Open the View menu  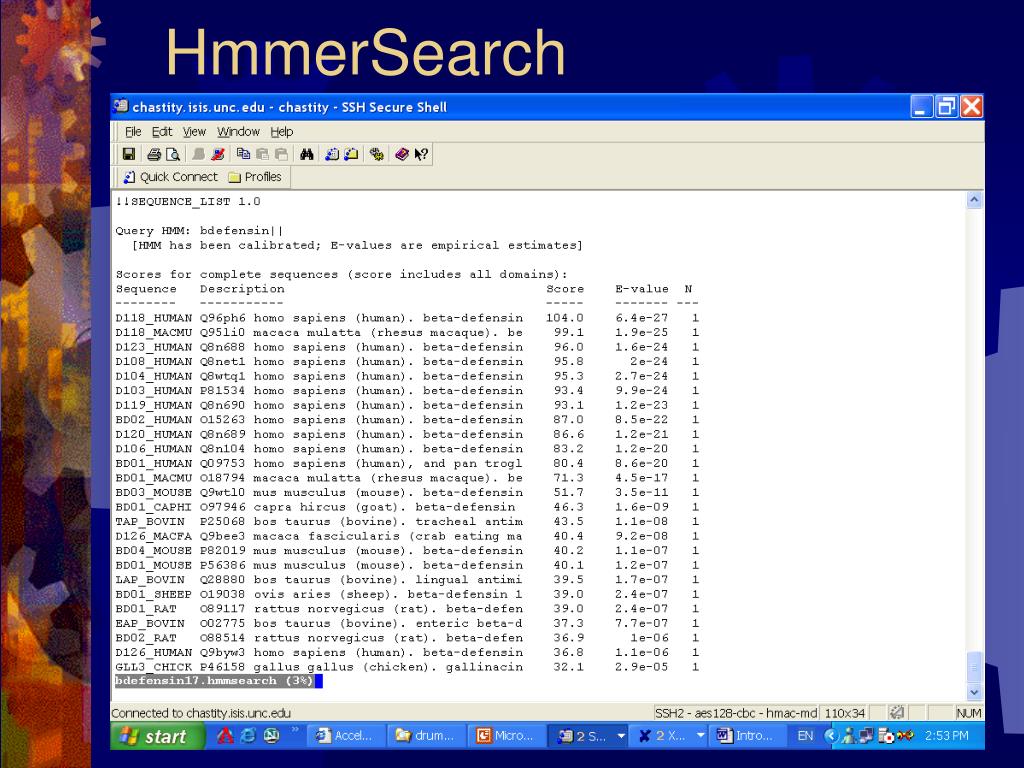(194, 132)
